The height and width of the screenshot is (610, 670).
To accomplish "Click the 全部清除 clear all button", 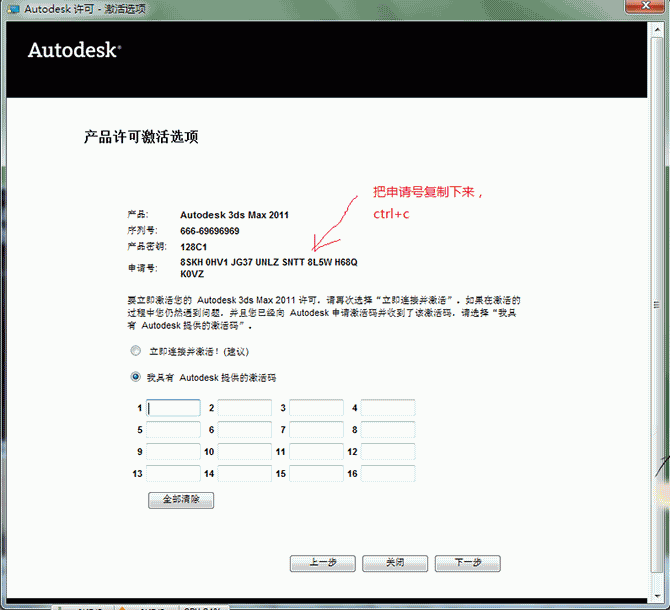I will click(181, 500).
